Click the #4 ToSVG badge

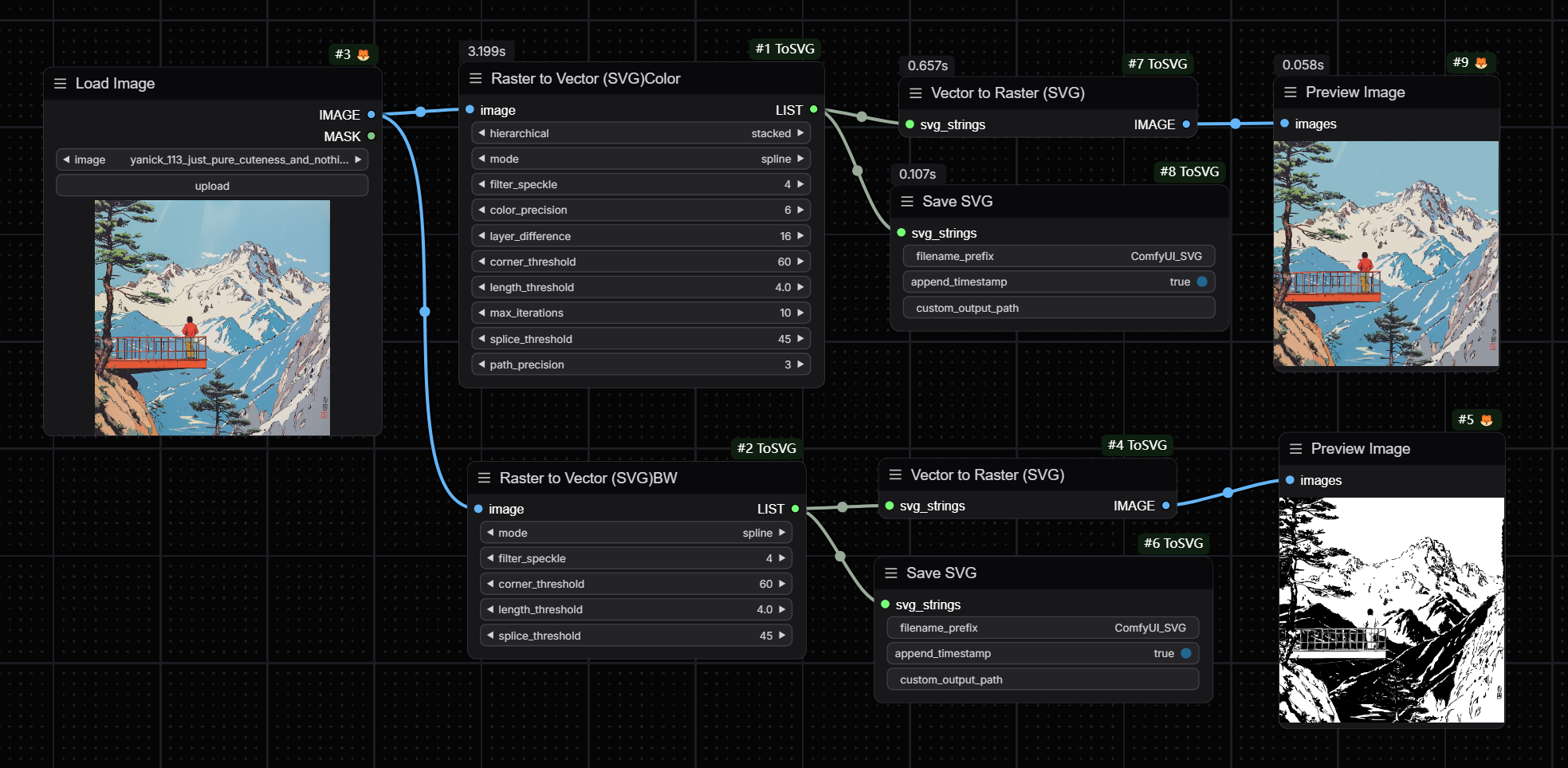[x=1138, y=445]
